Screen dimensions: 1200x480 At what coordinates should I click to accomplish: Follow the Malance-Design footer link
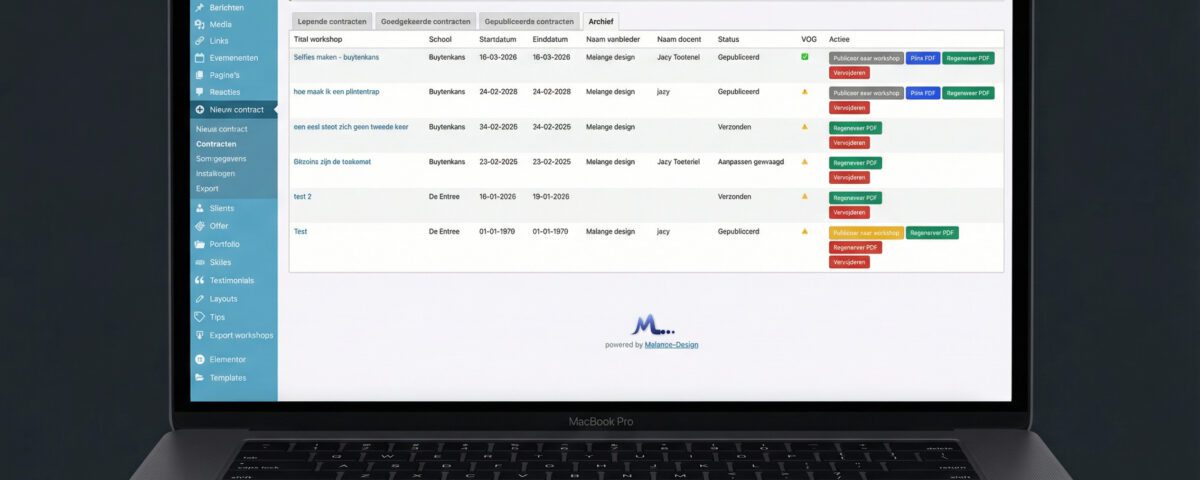pyautogui.click(x=671, y=345)
